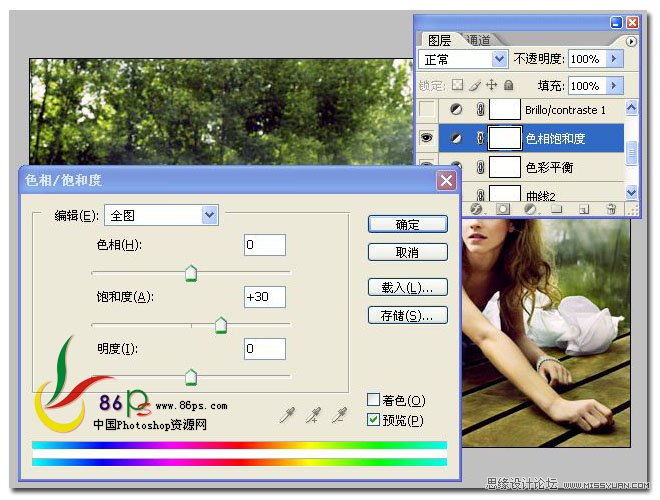Lock position move icon
This screenshot has height=500, width=660.
[491, 85]
